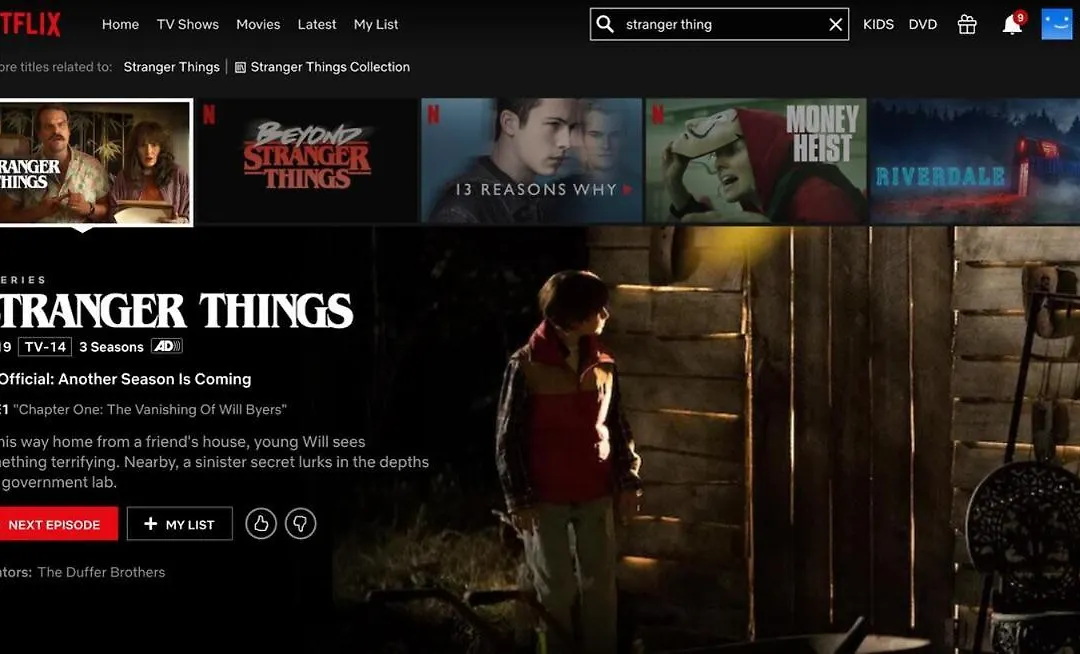Click the audio description AD badge

(x=167, y=346)
